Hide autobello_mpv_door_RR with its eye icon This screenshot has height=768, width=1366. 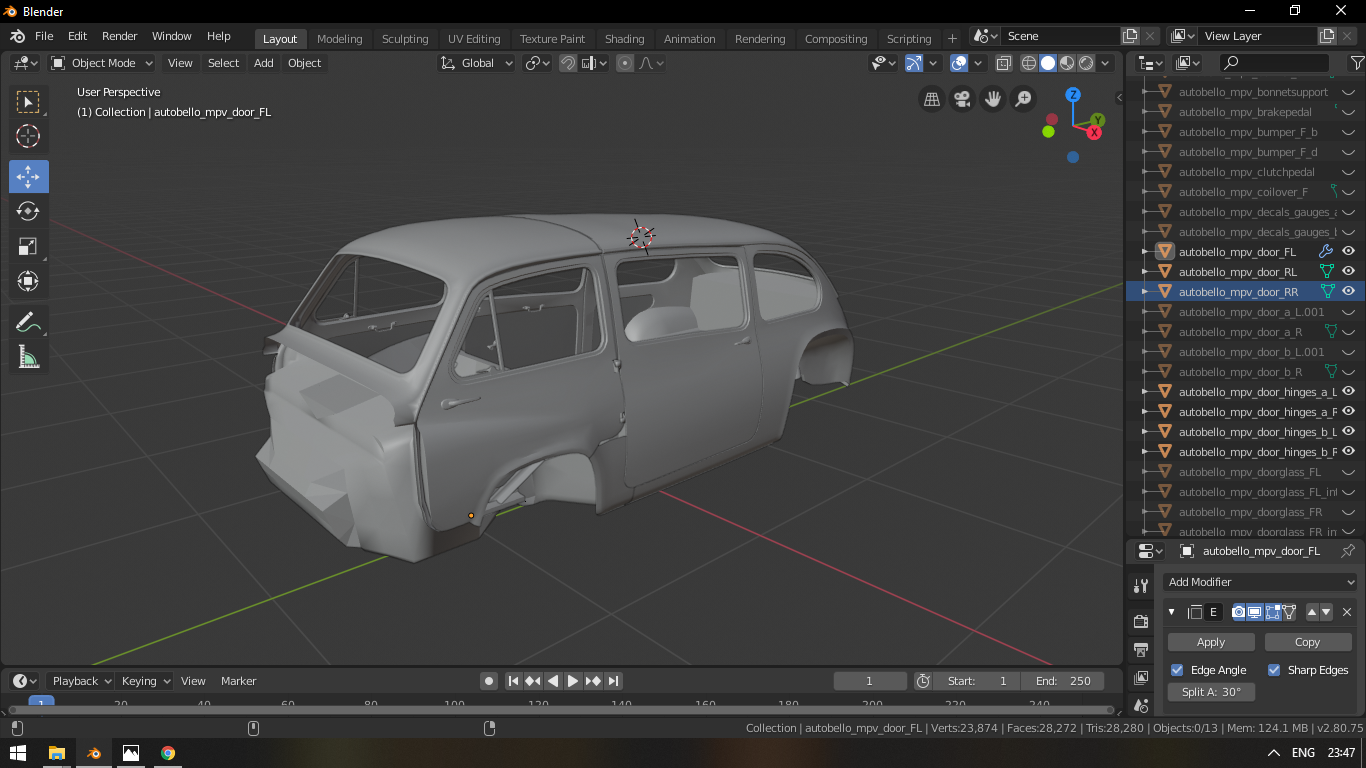[x=1348, y=291]
